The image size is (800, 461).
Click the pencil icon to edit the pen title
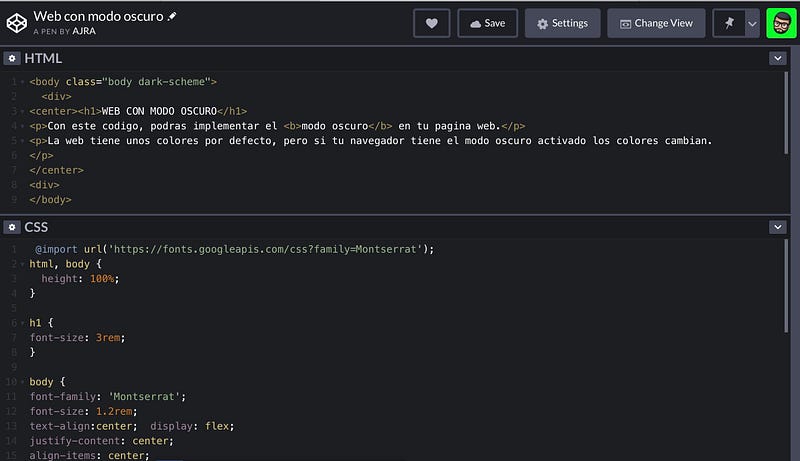pyautogui.click(x=172, y=16)
